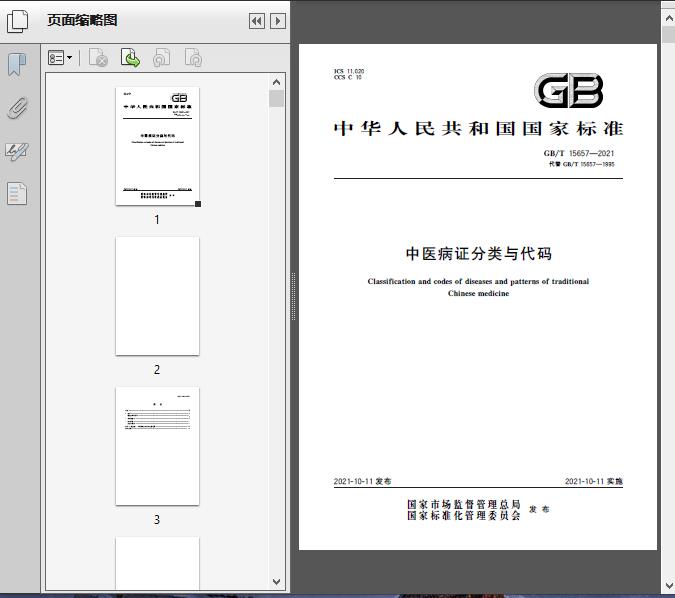
Task: Click the GB logo on the page
Action: coord(568,90)
